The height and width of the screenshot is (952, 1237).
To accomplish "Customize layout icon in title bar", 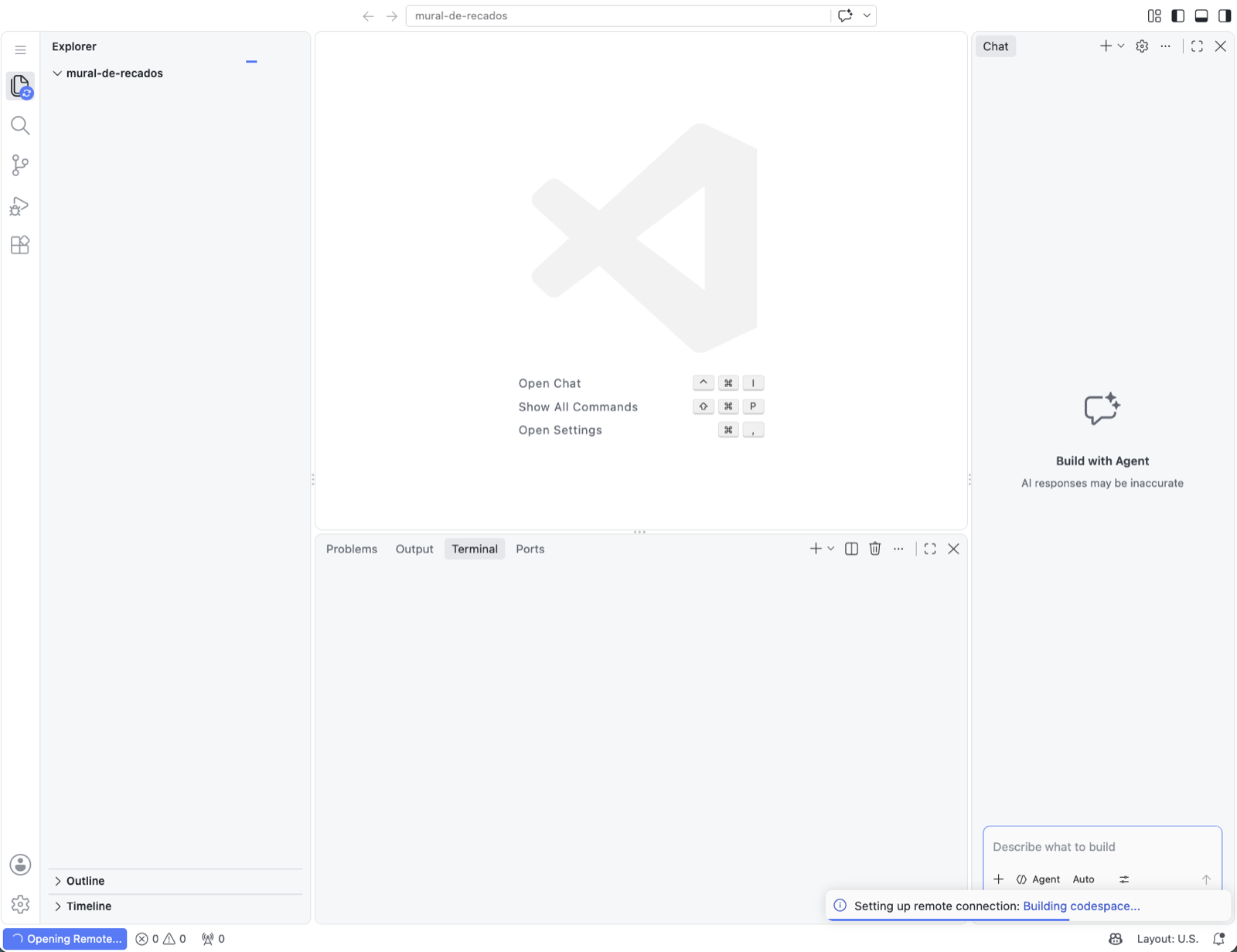I will pyautogui.click(x=1154, y=15).
